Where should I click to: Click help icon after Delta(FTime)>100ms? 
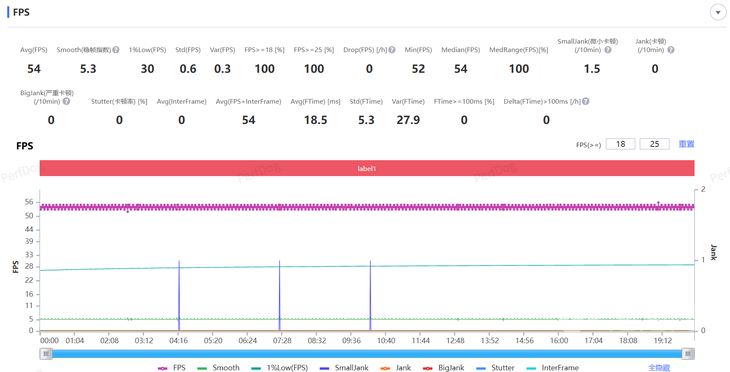pos(586,101)
